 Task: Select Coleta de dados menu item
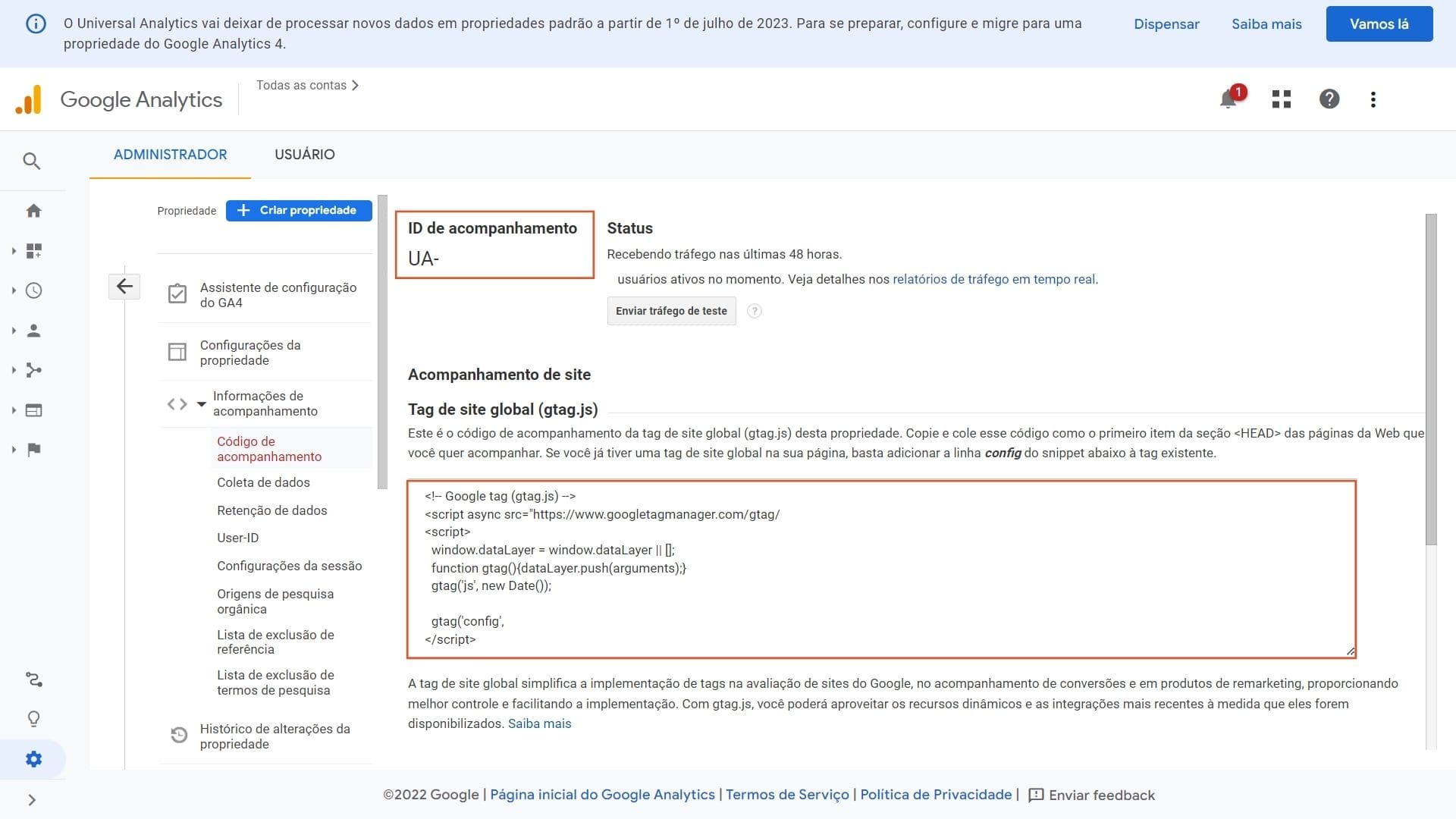coord(263,482)
